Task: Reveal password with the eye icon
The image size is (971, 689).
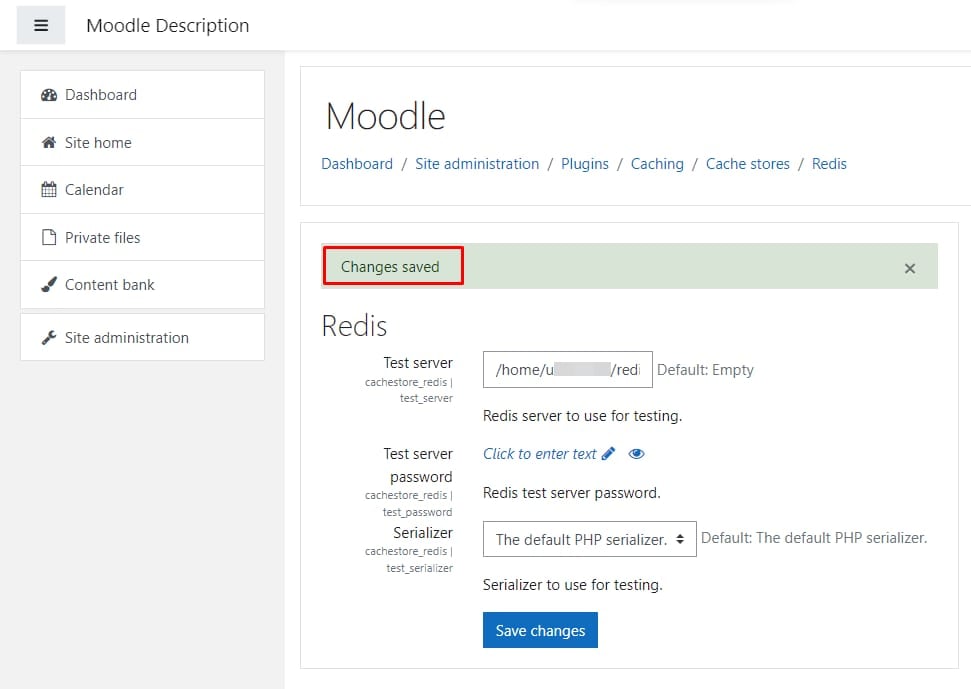Action: 636,454
